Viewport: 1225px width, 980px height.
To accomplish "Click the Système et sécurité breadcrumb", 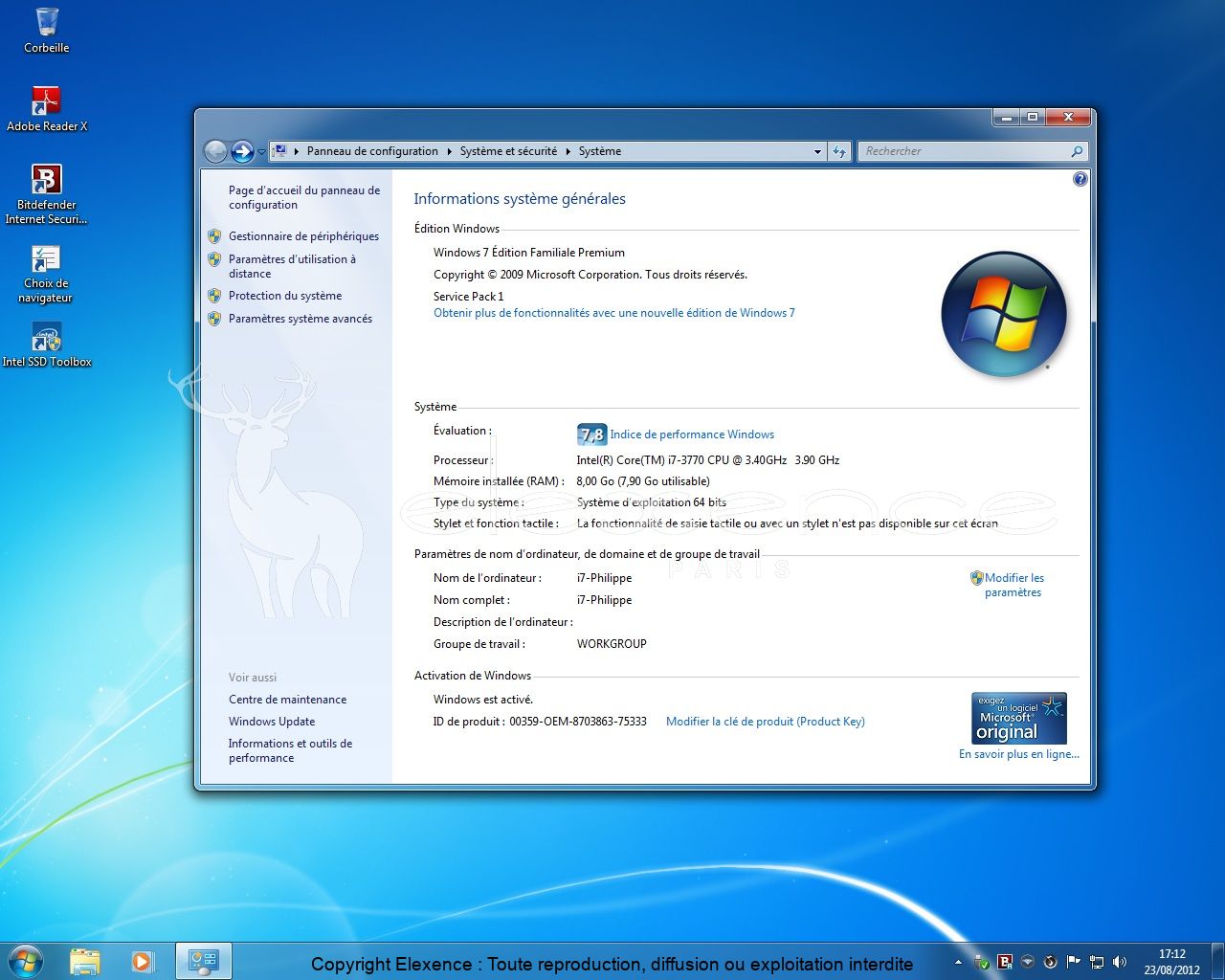I will (508, 151).
